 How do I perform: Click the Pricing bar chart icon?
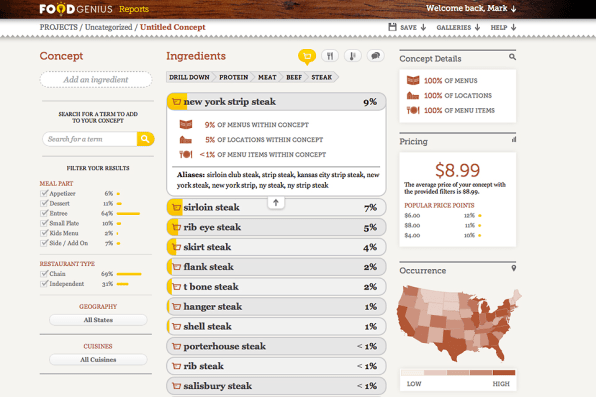[x=514, y=140]
